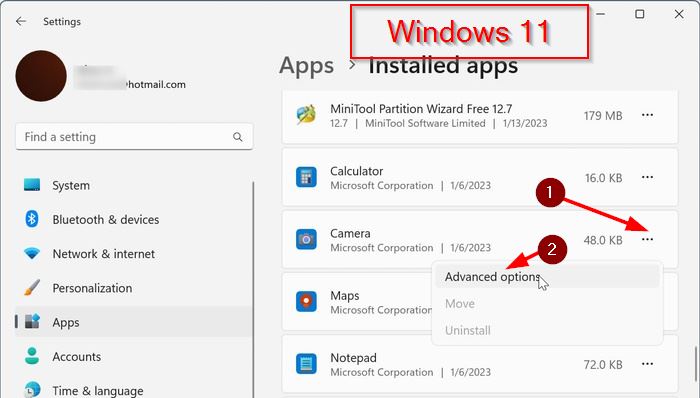Click the Accounts person icon
The height and width of the screenshot is (398, 700).
(x=32, y=356)
